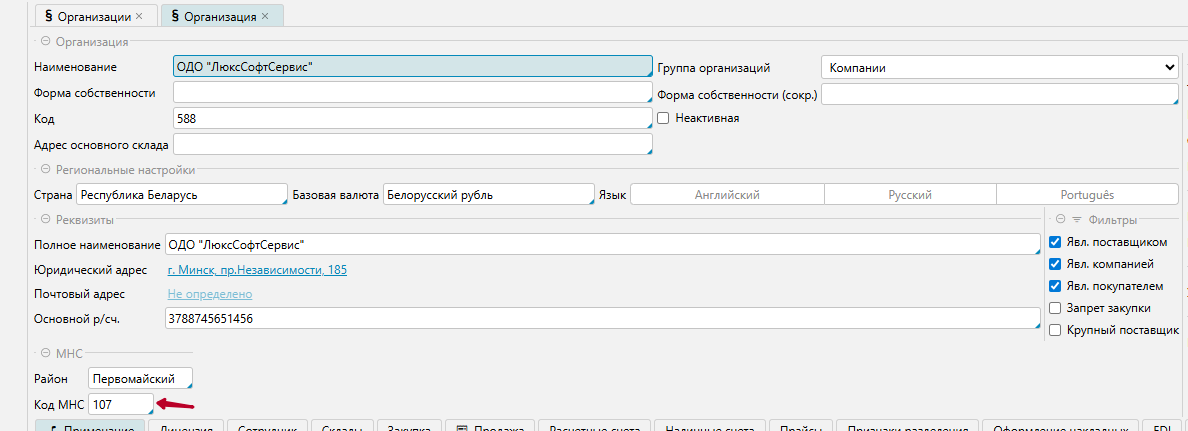
Task: Click the Не определено postal address link
Action: 209,294
